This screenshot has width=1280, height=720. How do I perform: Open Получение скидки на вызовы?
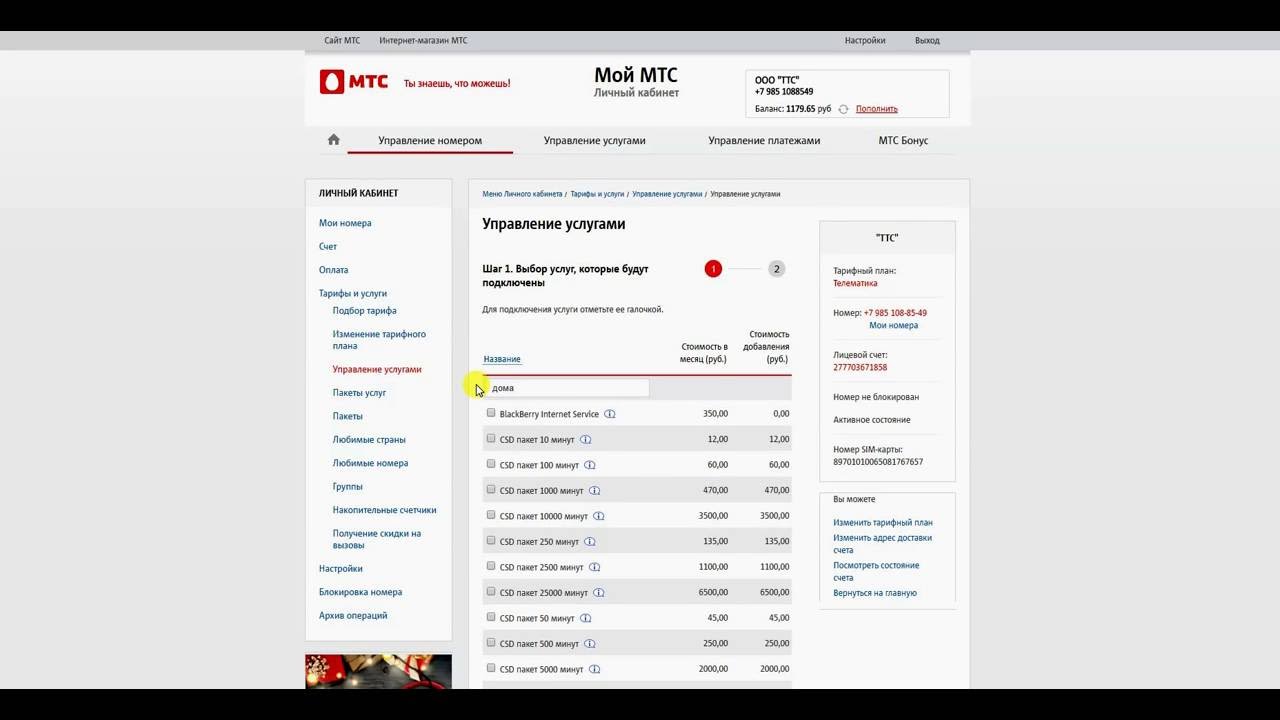click(x=377, y=540)
